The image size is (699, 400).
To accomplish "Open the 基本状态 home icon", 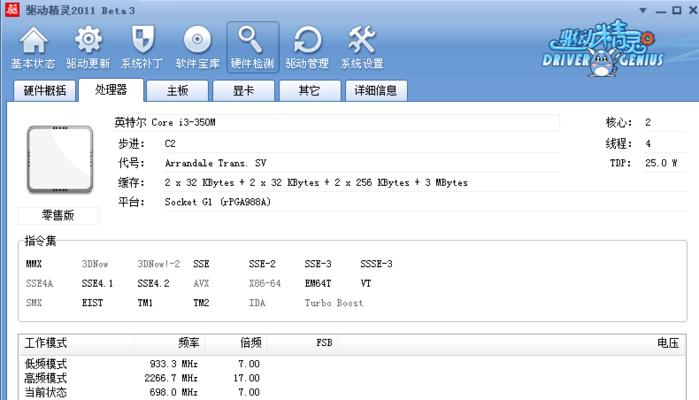I will (x=33, y=47).
